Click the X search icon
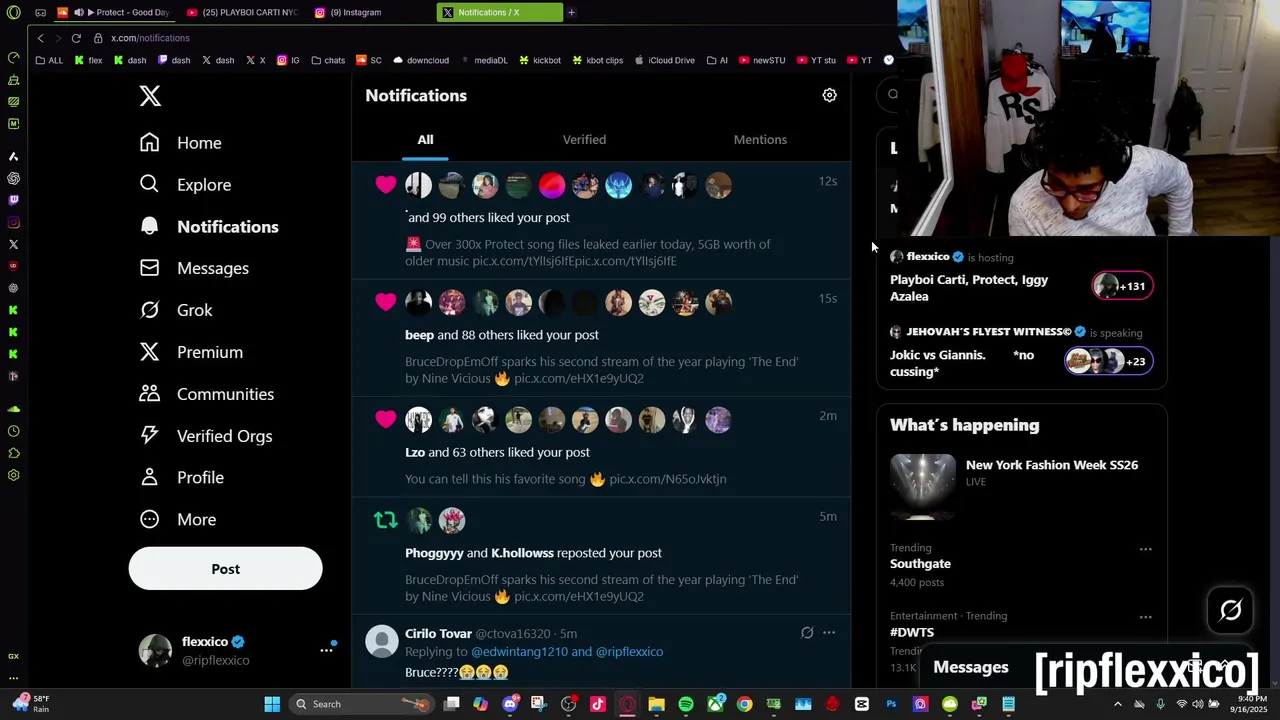This screenshot has width=1280, height=720. coord(893,94)
